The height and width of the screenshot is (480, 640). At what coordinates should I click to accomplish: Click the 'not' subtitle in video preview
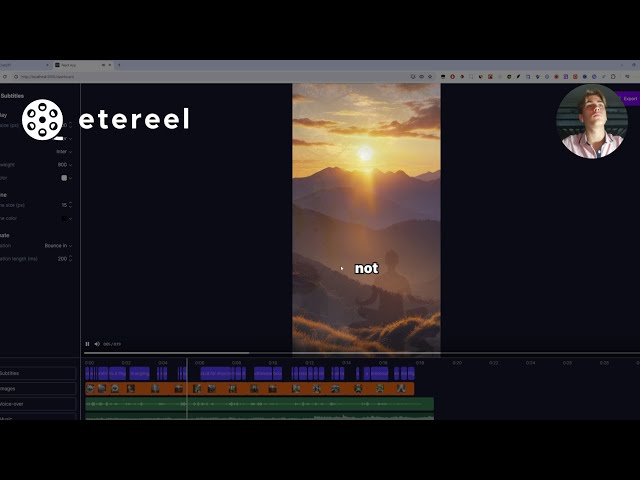[x=367, y=268]
